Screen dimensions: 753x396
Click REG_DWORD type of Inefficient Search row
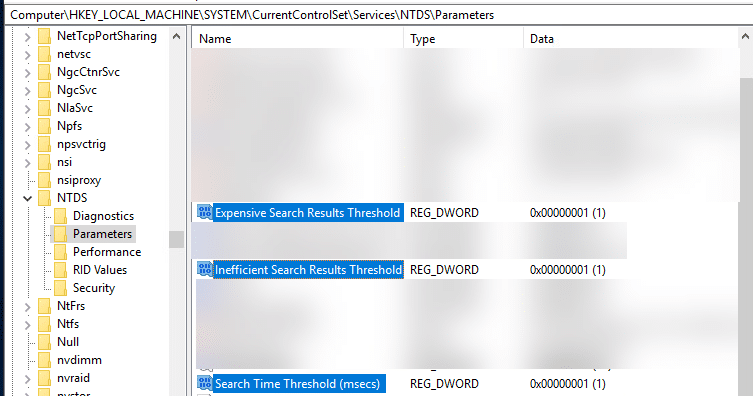point(444,270)
